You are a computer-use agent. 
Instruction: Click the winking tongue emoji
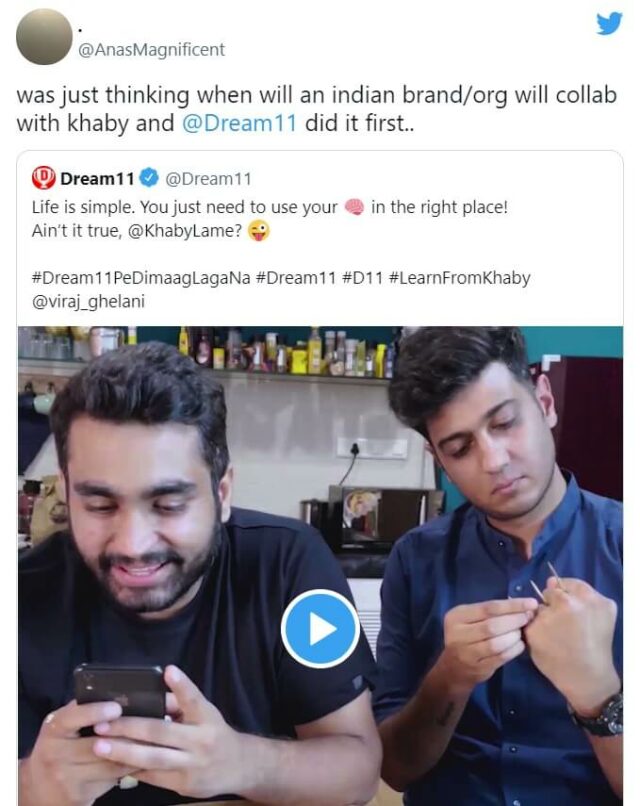tap(259, 231)
